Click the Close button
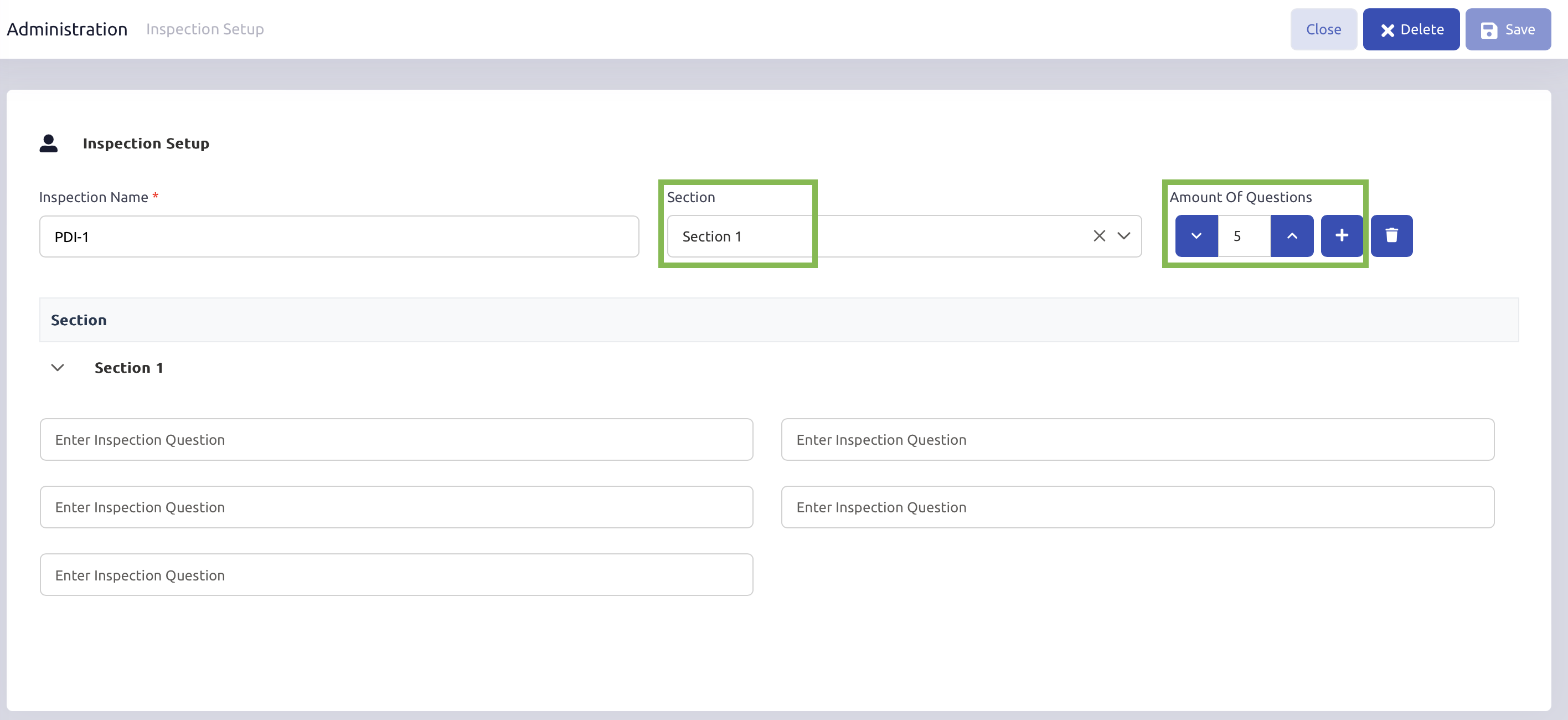 1323,29
